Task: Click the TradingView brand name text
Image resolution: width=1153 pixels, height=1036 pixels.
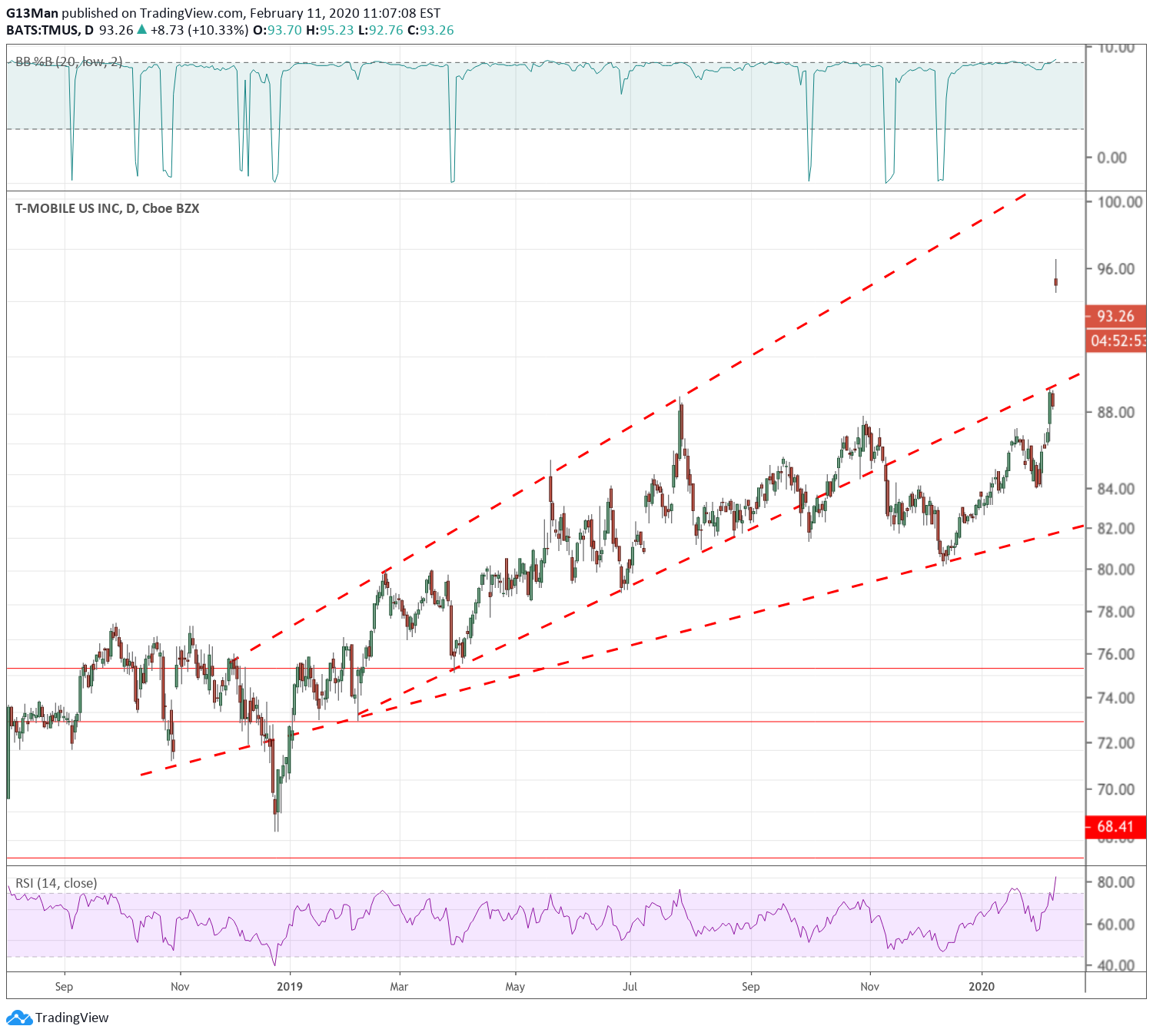Action: pos(72,1018)
